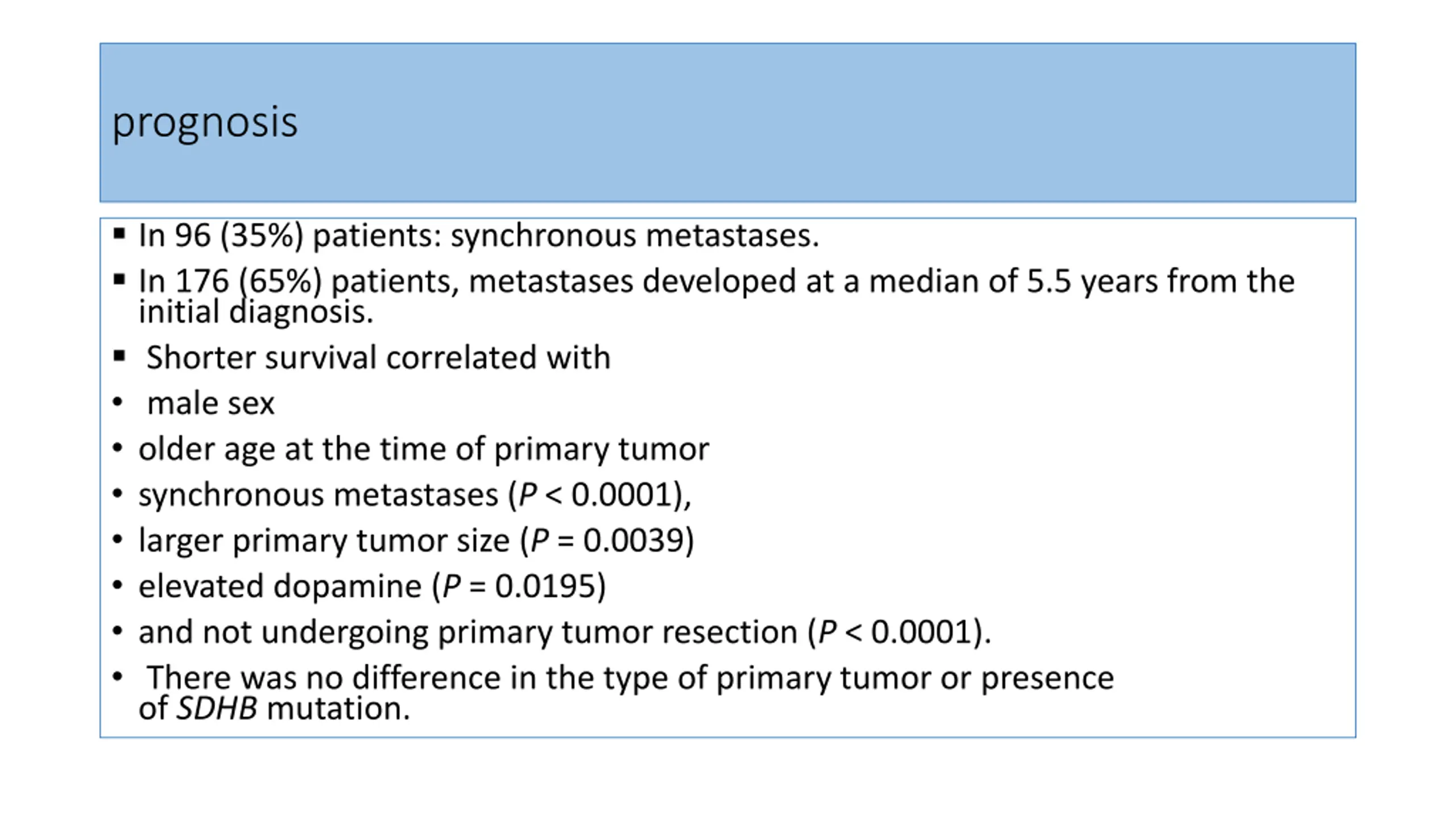Click the '176 (65%) patients' bullet text
The image size is (1456, 819).
click(x=717, y=281)
